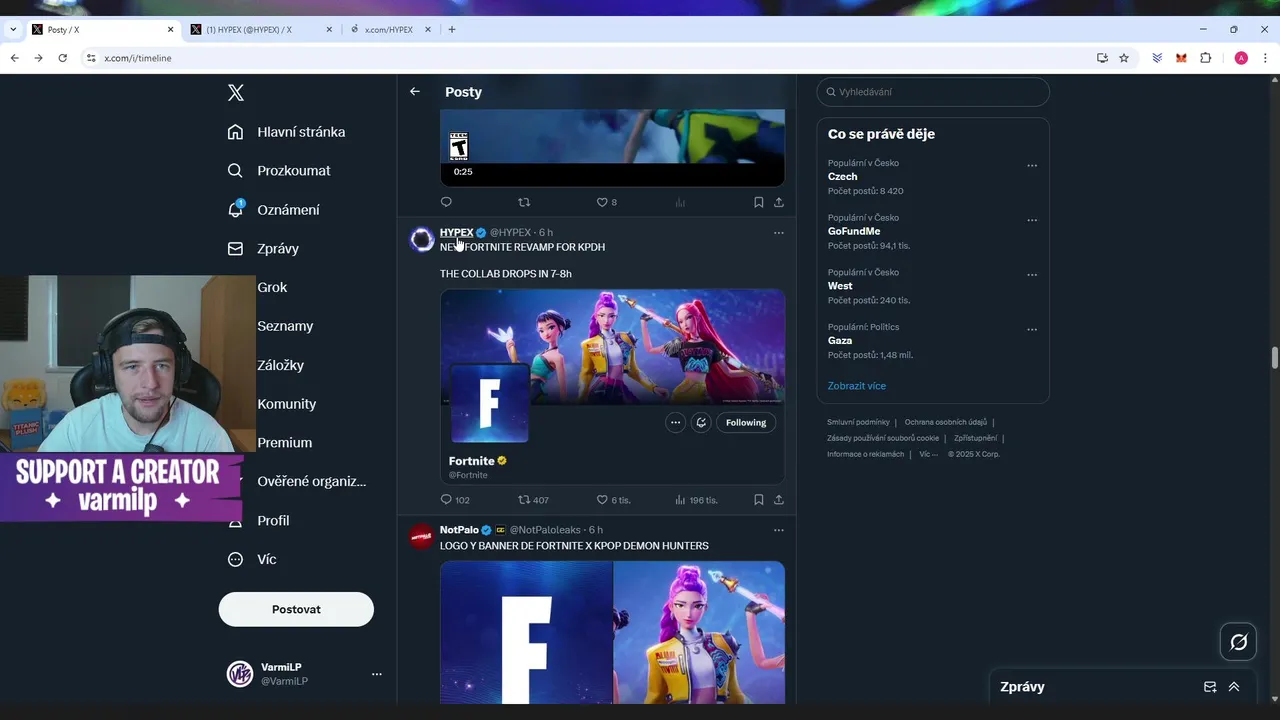Open the Chrome profile avatar A

click(1241, 58)
